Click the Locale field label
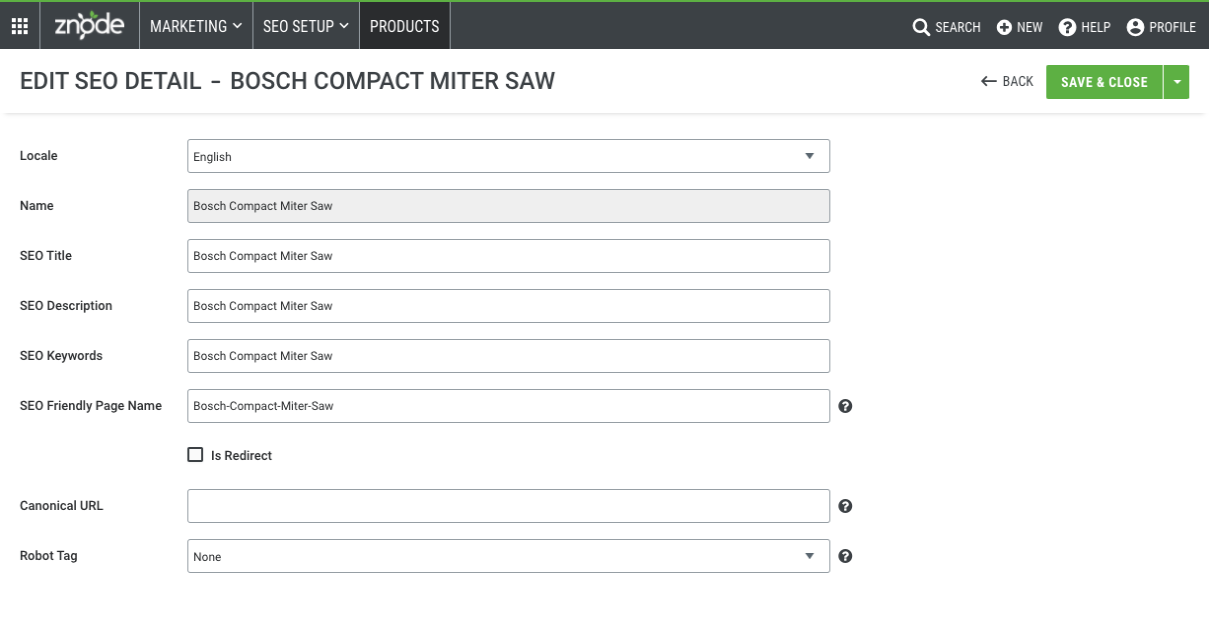This screenshot has width=1209, height=634. pos(39,155)
